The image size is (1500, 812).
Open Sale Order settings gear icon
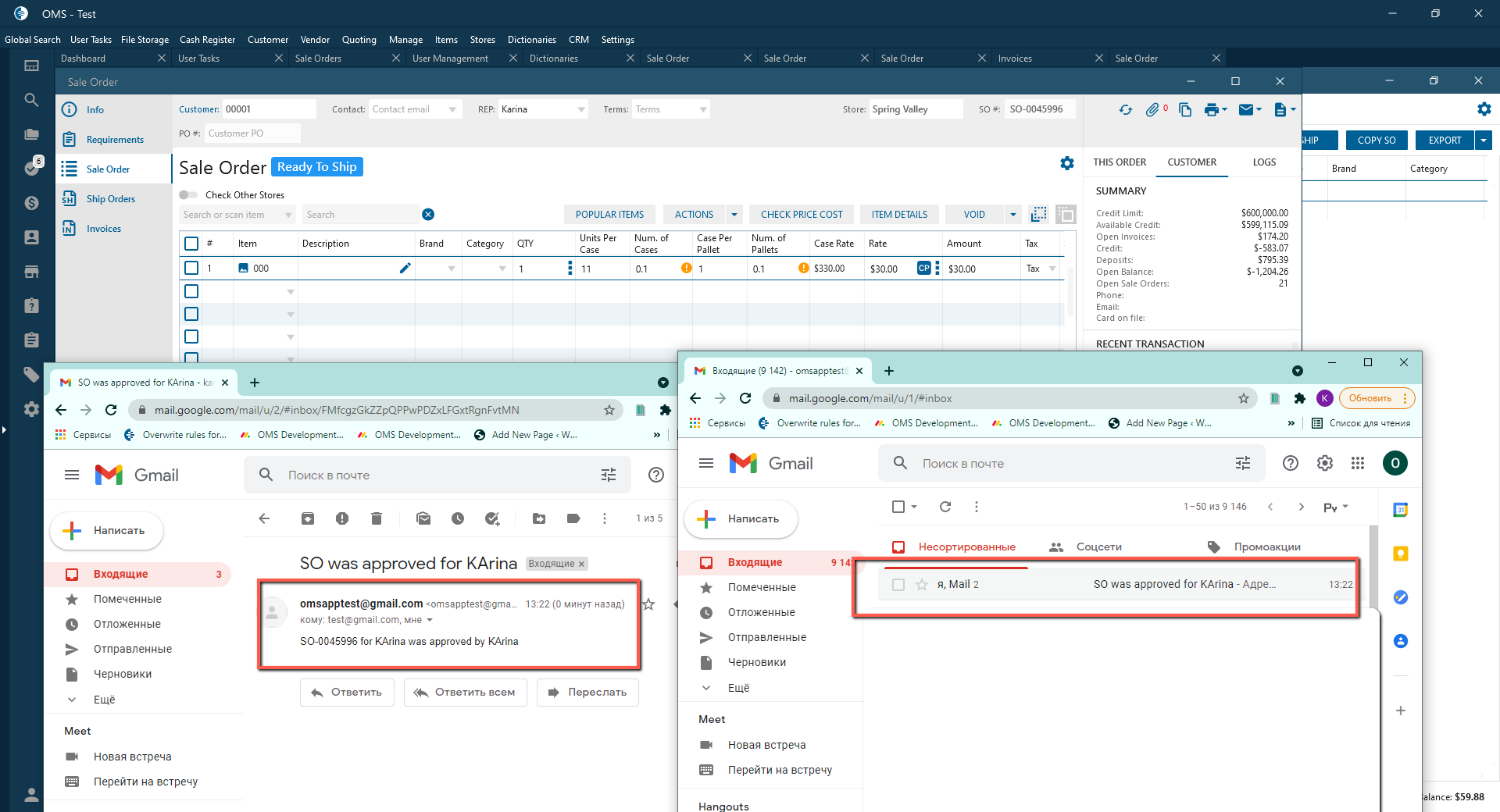click(1066, 163)
